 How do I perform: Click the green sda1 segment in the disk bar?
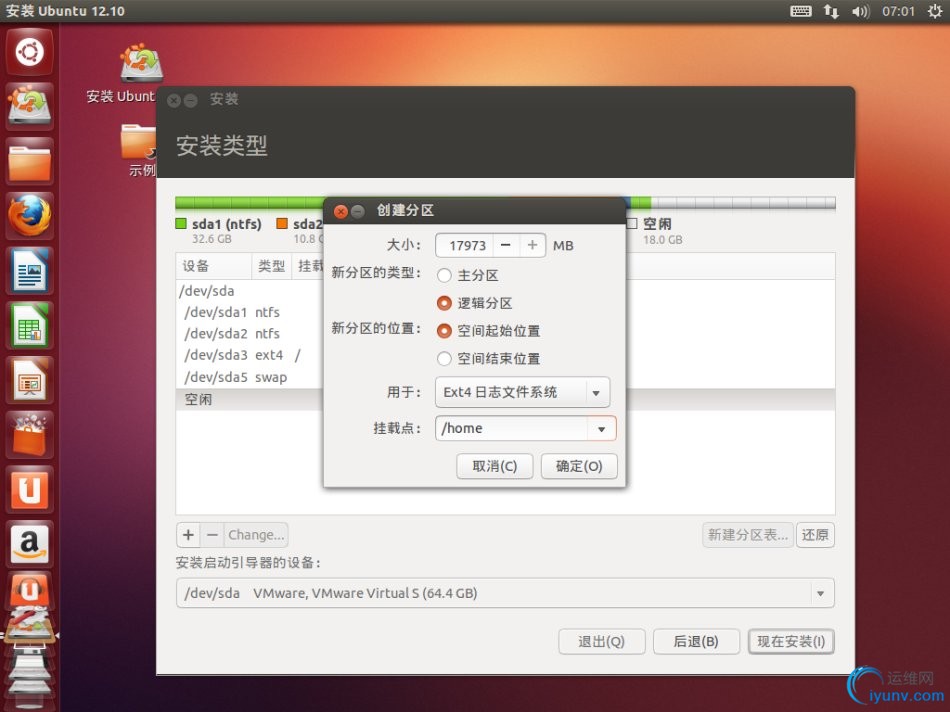point(250,203)
